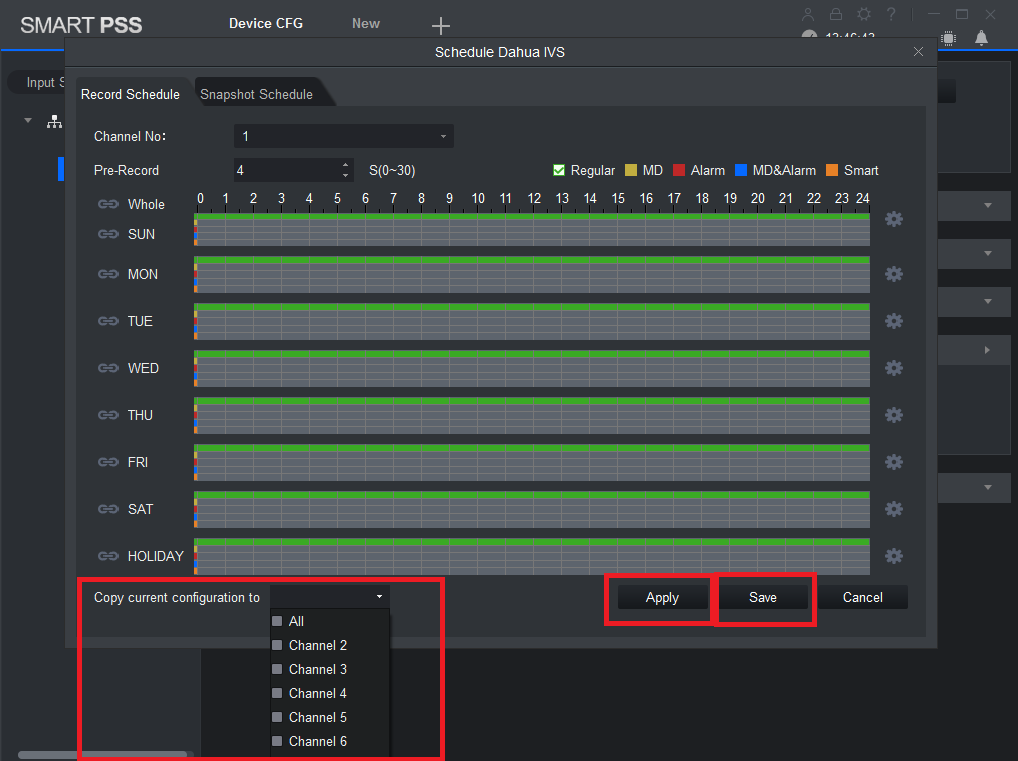The height and width of the screenshot is (761, 1018).
Task: Toggle the link icon next to WED
Action: coord(108,368)
